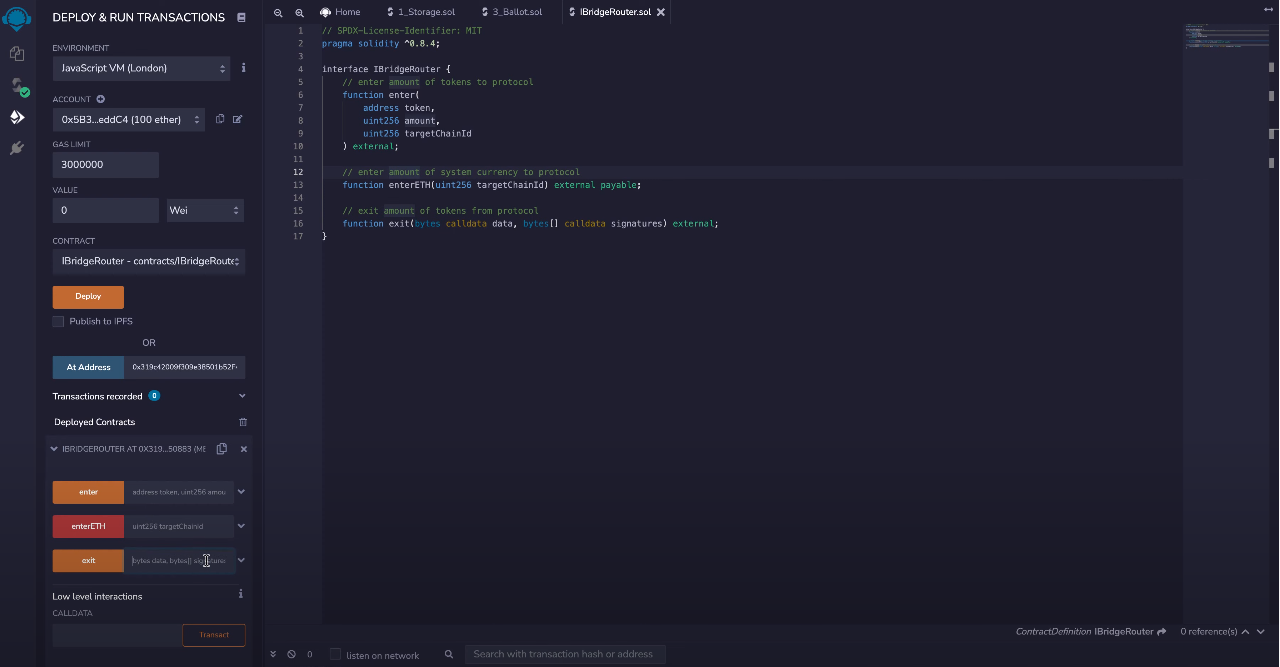Copy the selected account address
The height and width of the screenshot is (667, 1280).
point(220,120)
